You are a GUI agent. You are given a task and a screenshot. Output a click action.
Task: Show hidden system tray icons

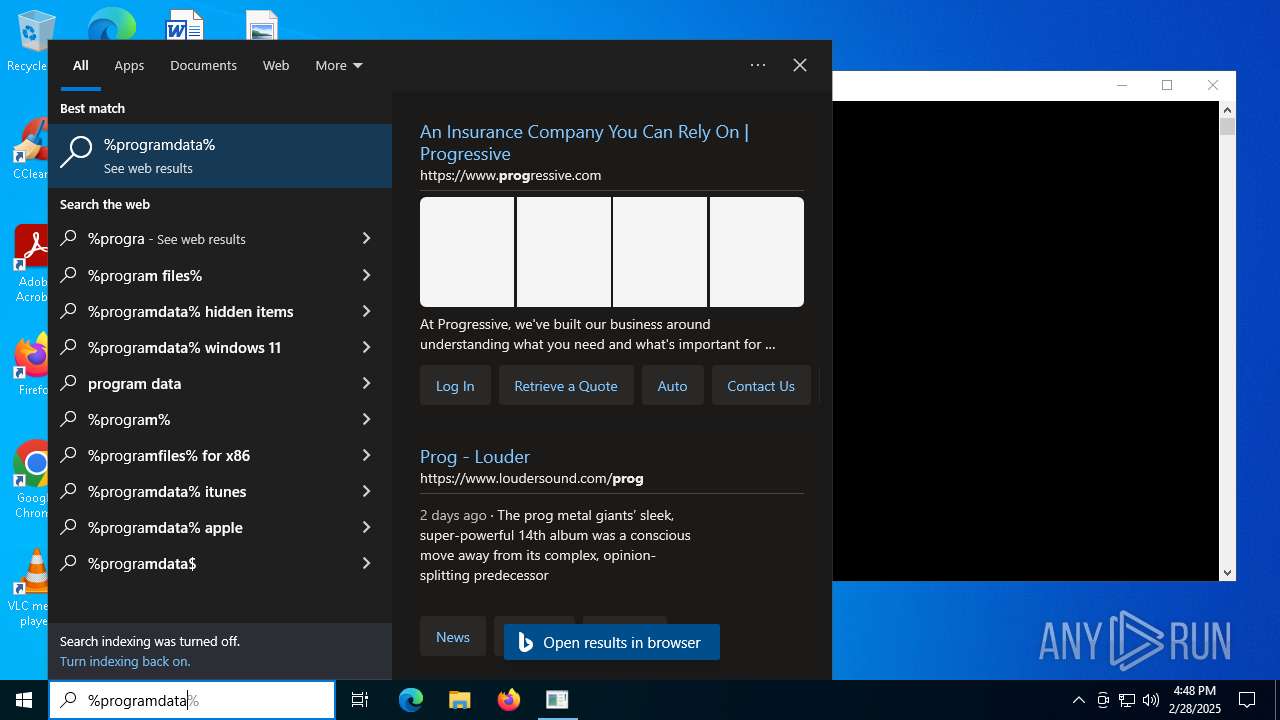pyautogui.click(x=1078, y=700)
